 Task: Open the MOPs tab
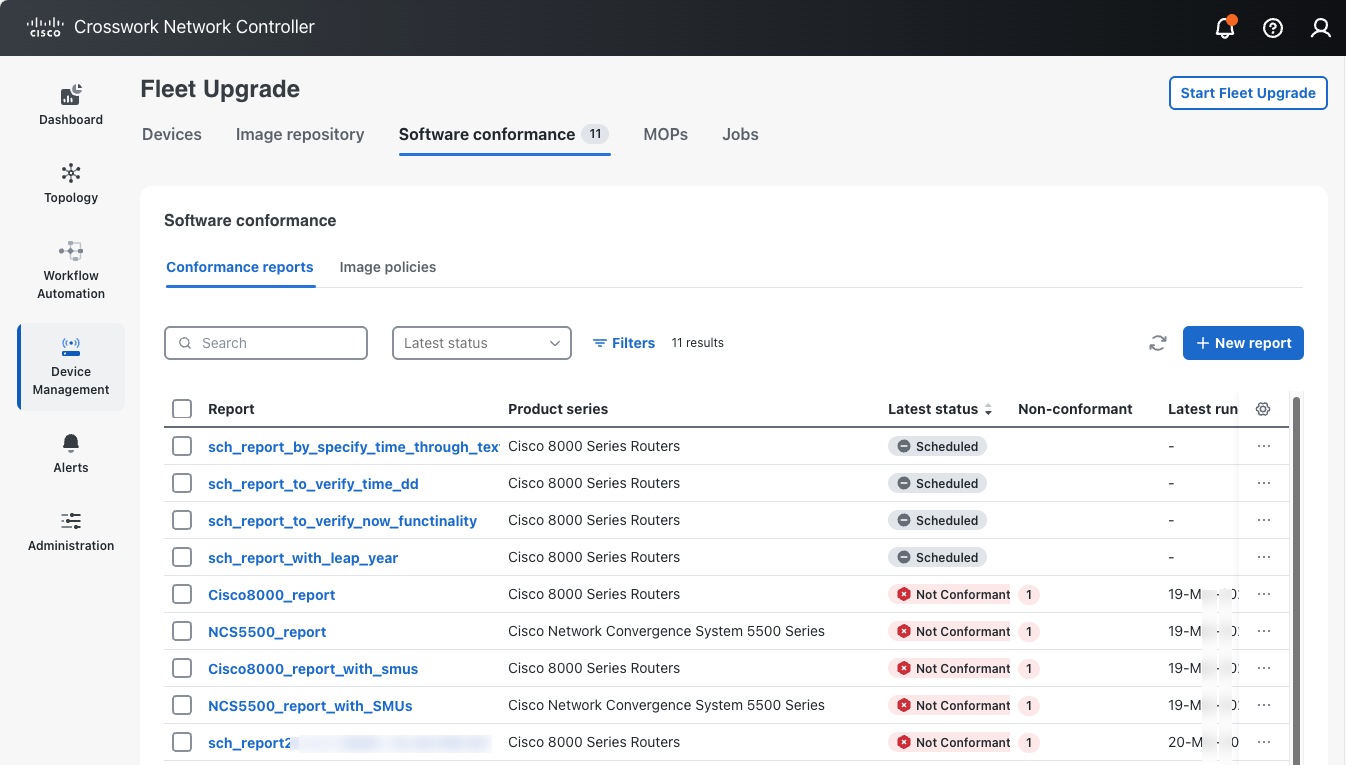click(x=665, y=134)
